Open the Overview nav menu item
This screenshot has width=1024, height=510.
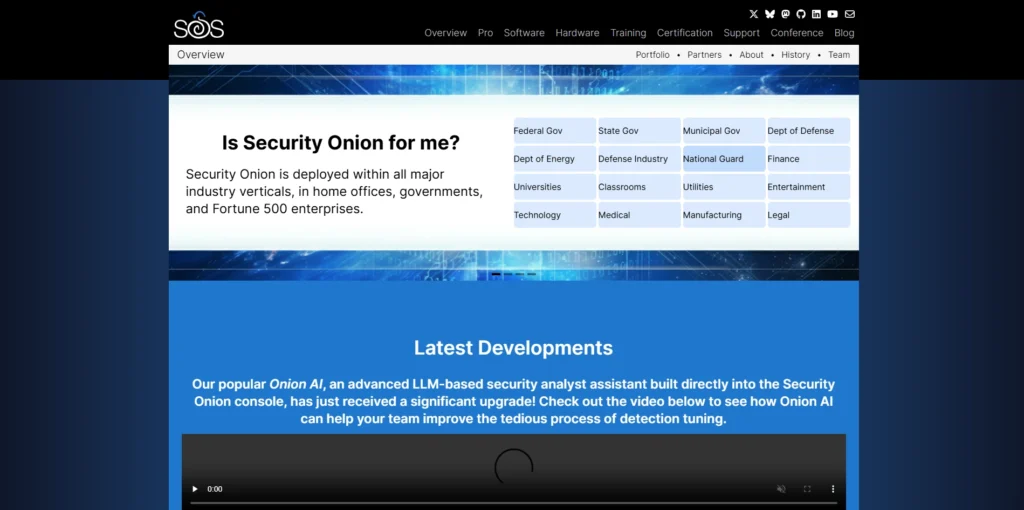(x=445, y=33)
